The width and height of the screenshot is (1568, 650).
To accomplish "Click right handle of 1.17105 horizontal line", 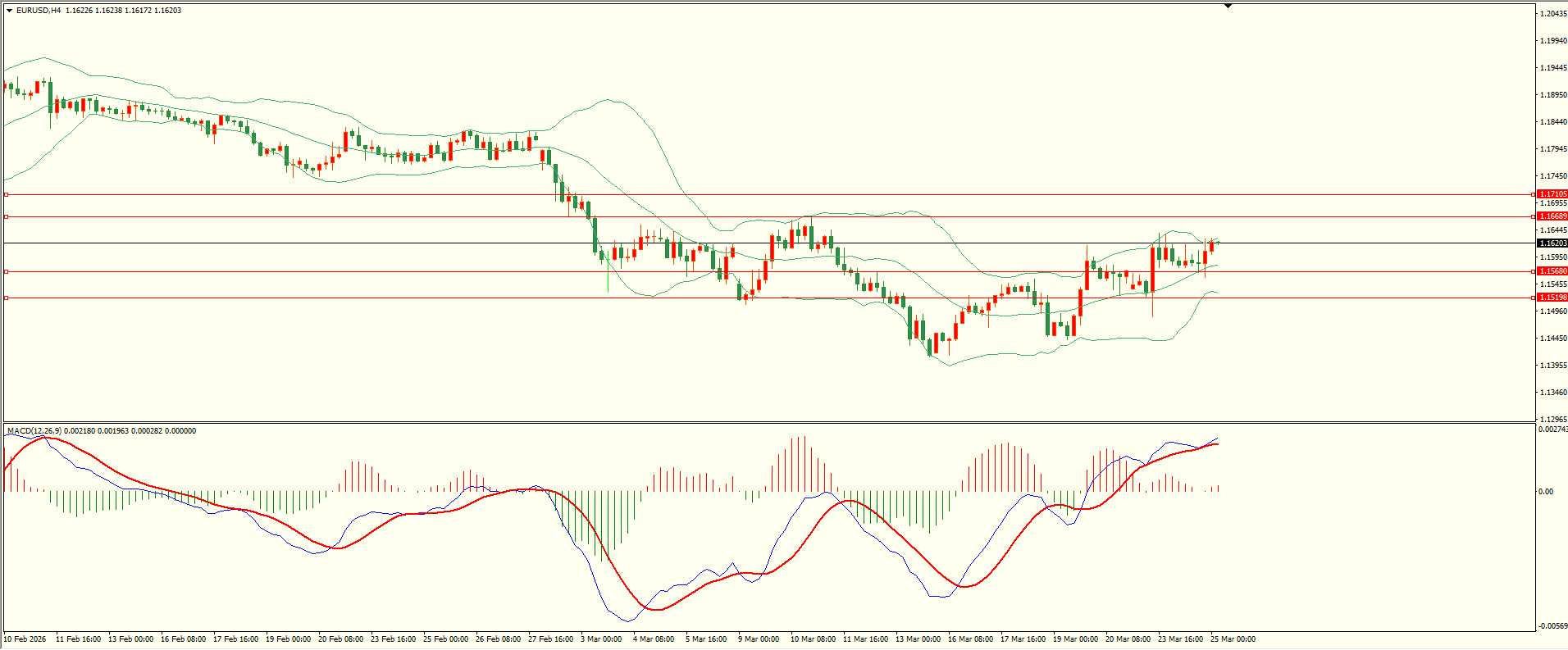I will click(1534, 194).
